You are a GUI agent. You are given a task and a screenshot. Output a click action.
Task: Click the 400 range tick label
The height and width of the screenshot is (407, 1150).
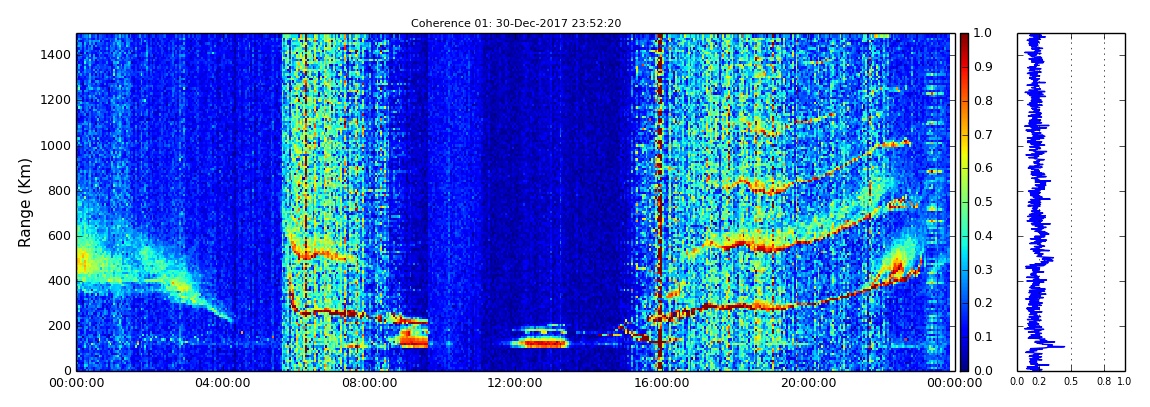[61, 281]
